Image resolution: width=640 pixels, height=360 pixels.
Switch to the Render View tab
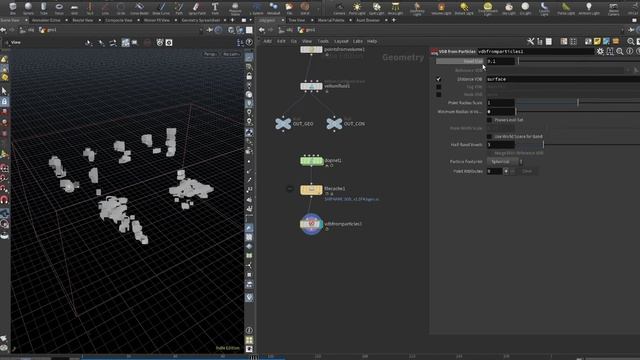click(83, 20)
